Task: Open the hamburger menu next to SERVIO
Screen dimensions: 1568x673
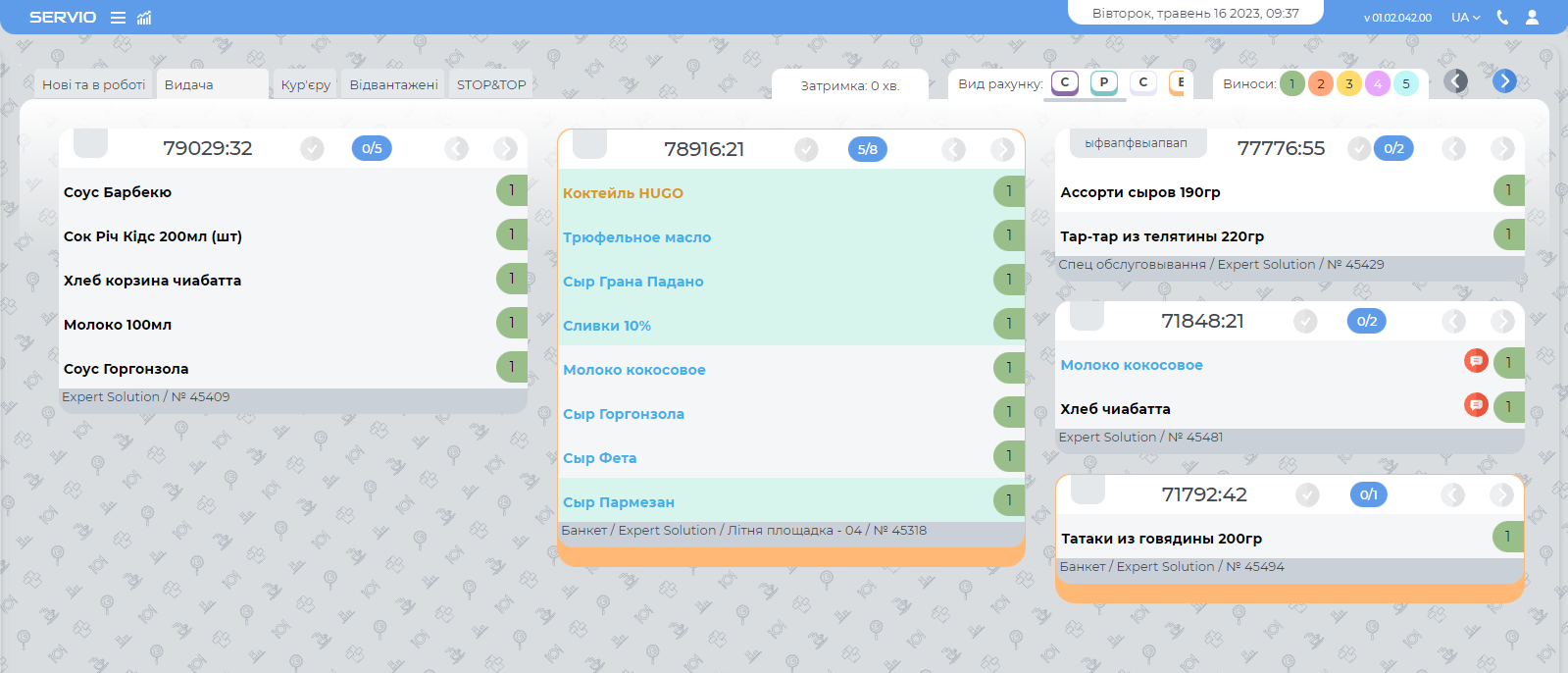Action: tap(118, 18)
